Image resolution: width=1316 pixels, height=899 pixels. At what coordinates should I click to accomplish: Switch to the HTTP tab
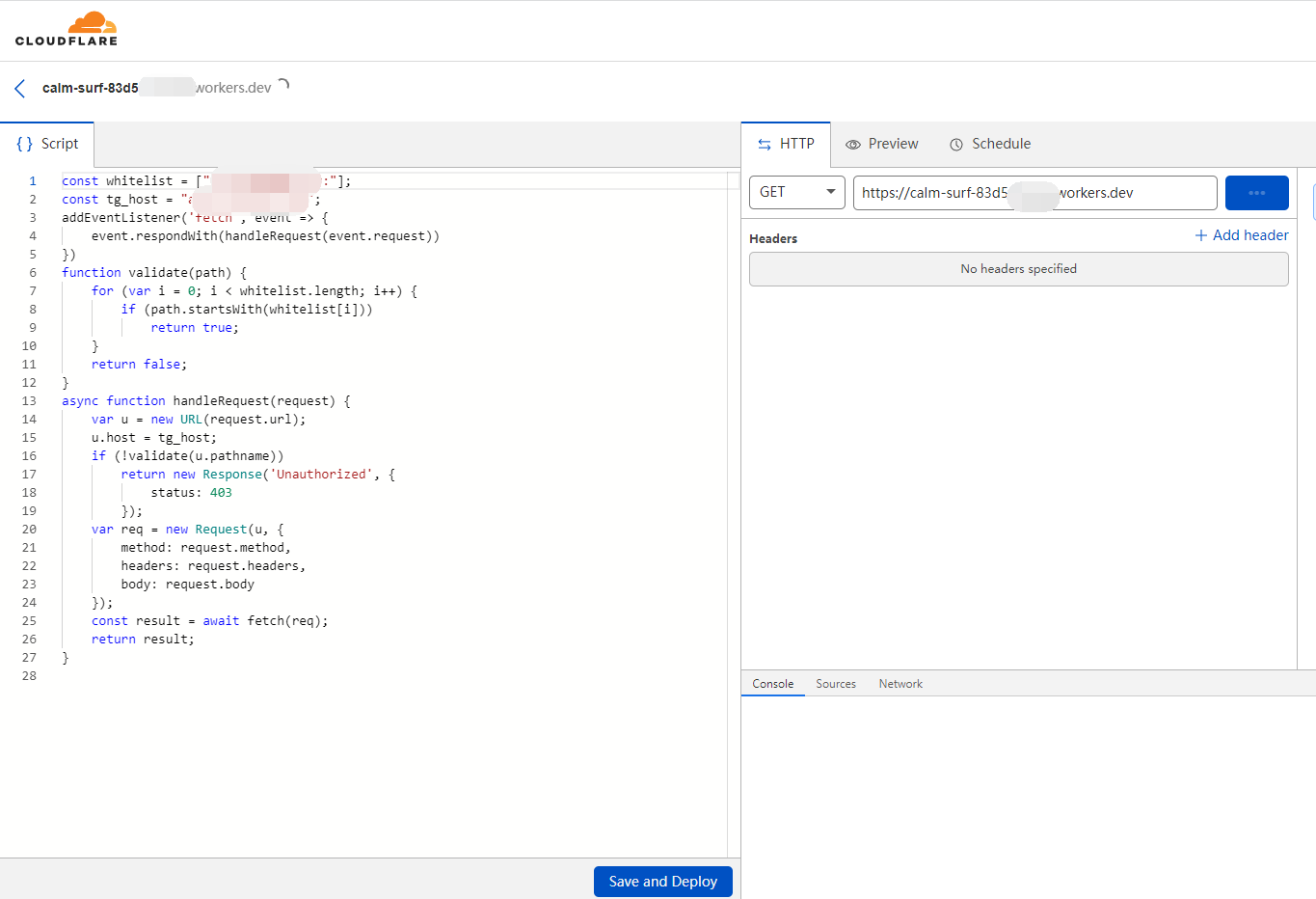(786, 144)
